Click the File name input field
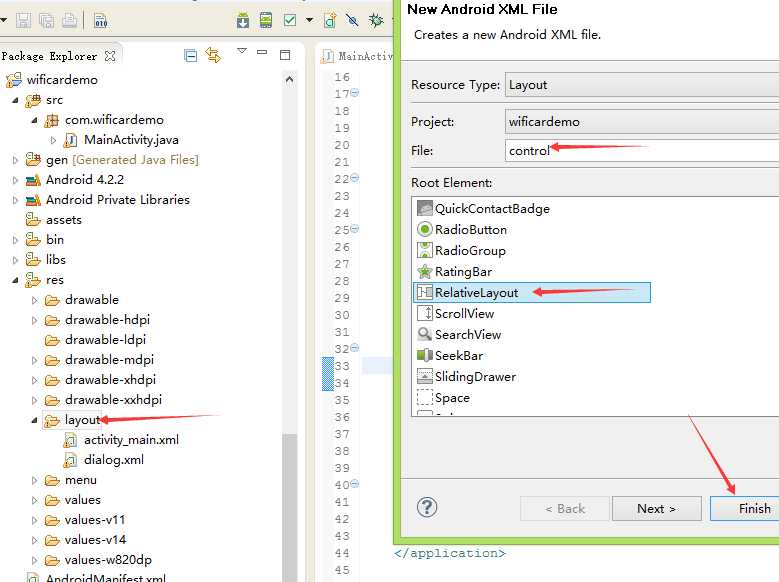 coord(641,151)
